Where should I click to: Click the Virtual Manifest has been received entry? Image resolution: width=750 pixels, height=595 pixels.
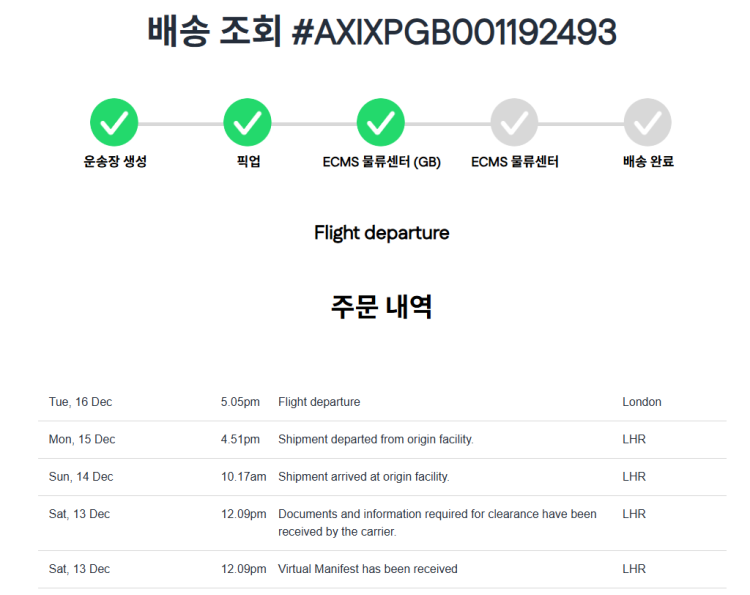coord(367,569)
